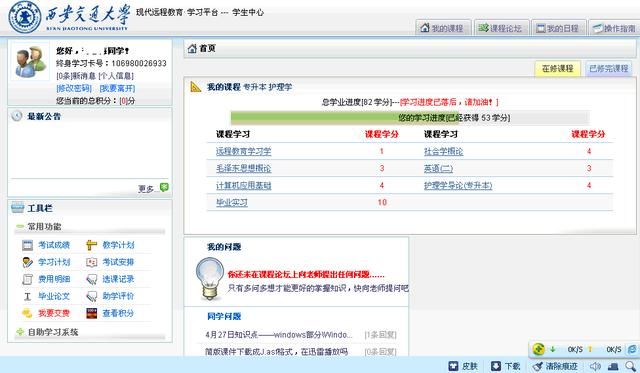Open the 远程教育学习学 course

(x=243, y=151)
